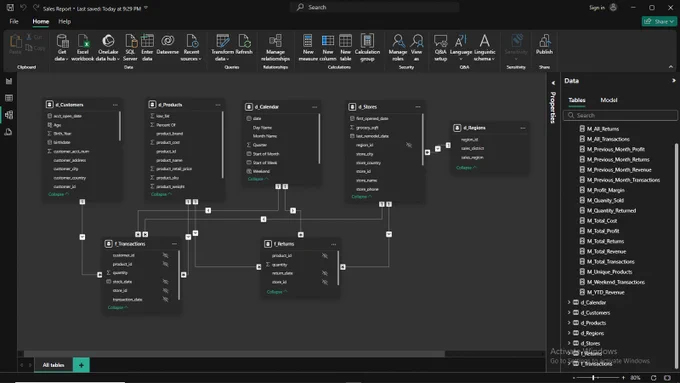Open Transform data editor

click(x=222, y=48)
